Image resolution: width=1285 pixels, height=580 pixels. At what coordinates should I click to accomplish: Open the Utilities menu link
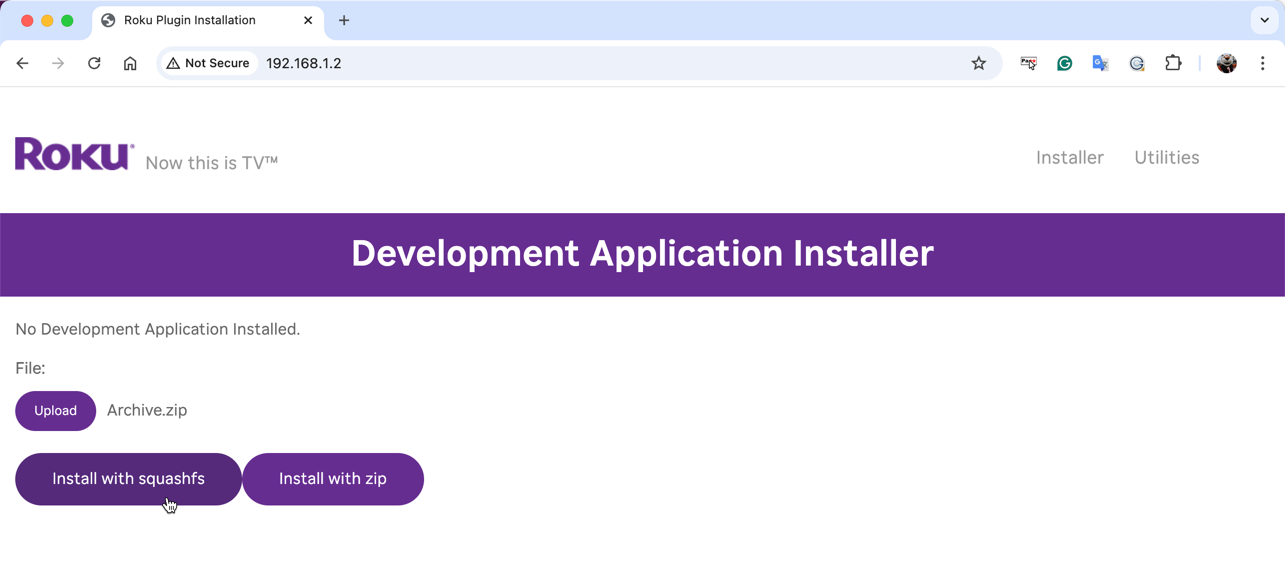pos(1167,157)
